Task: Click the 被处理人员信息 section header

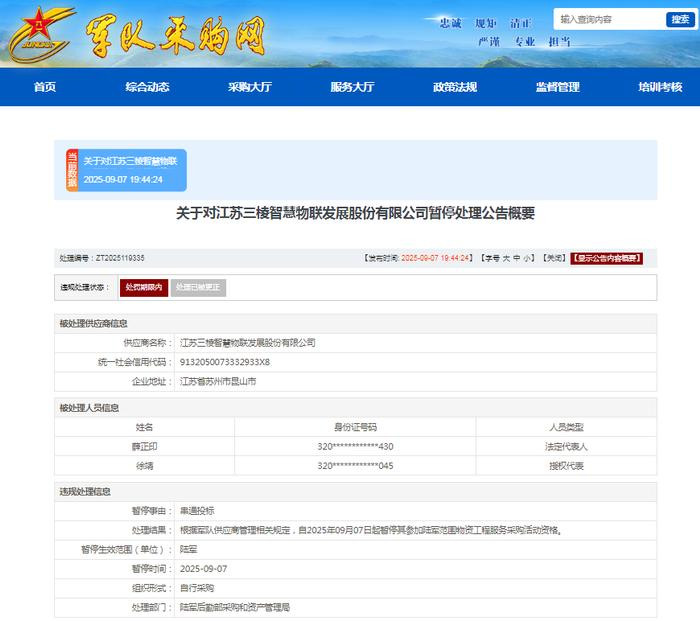Action: [89, 408]
